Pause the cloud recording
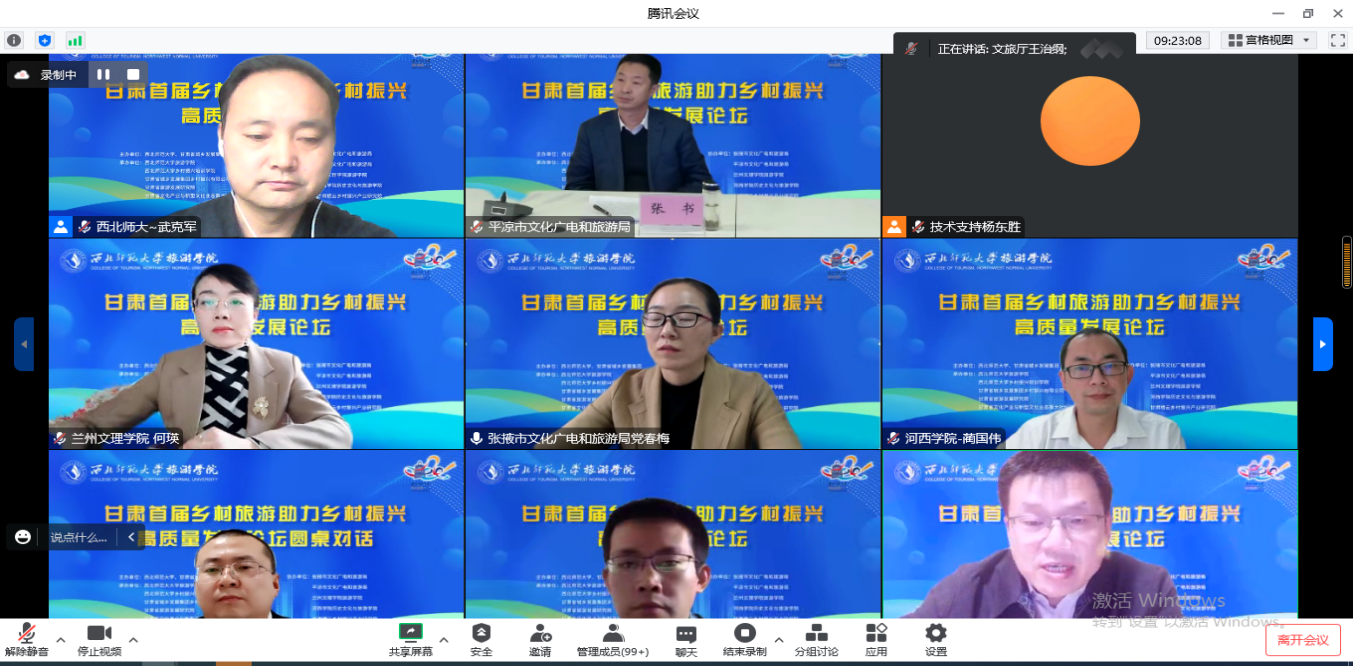Image resolution: width=1353 pixels, height=666 pixels. point(104,75)
